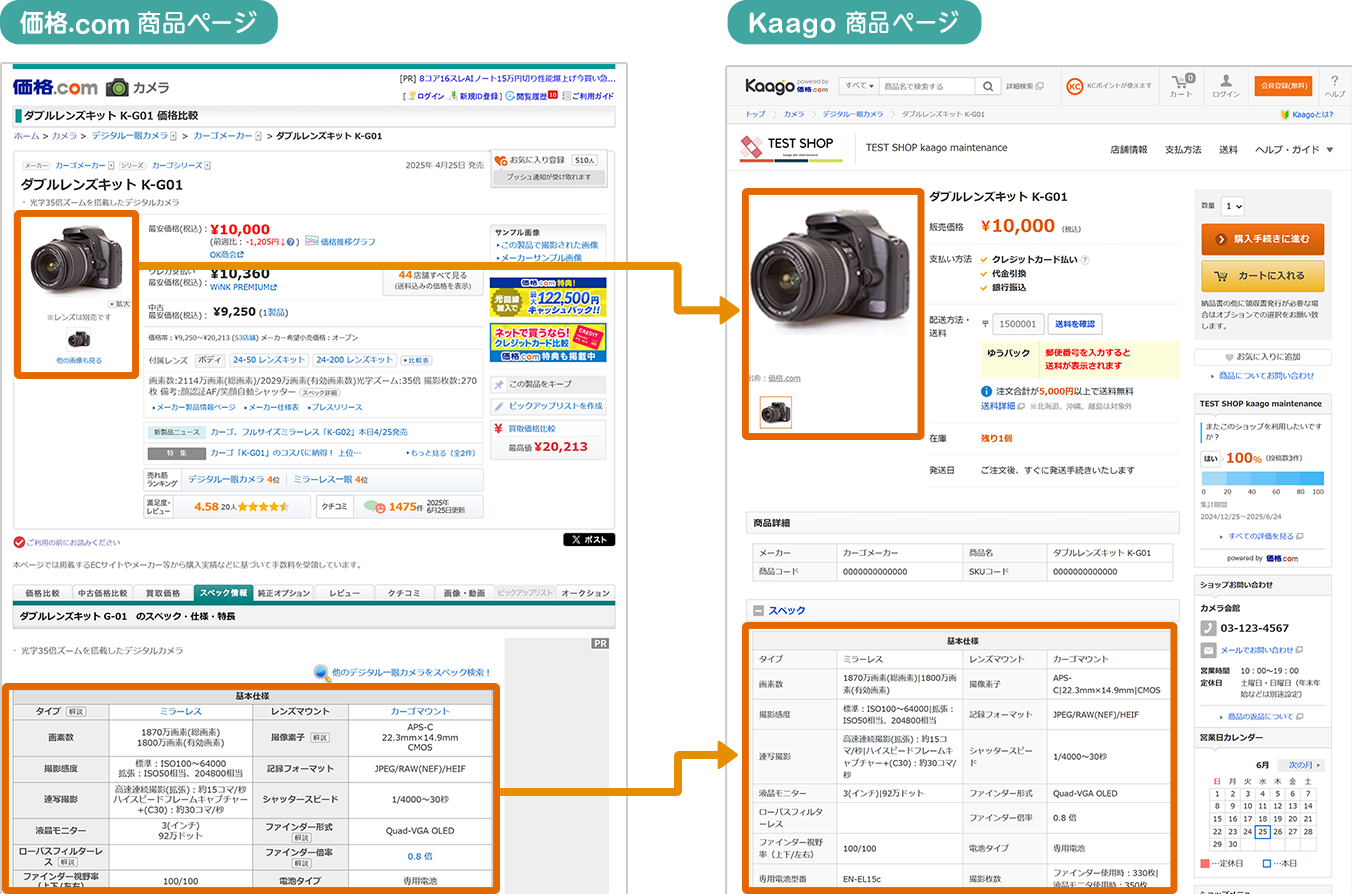This screenshot has width=1352, height=894.
Task: Select the ボディ lens option
Action: 209,360
